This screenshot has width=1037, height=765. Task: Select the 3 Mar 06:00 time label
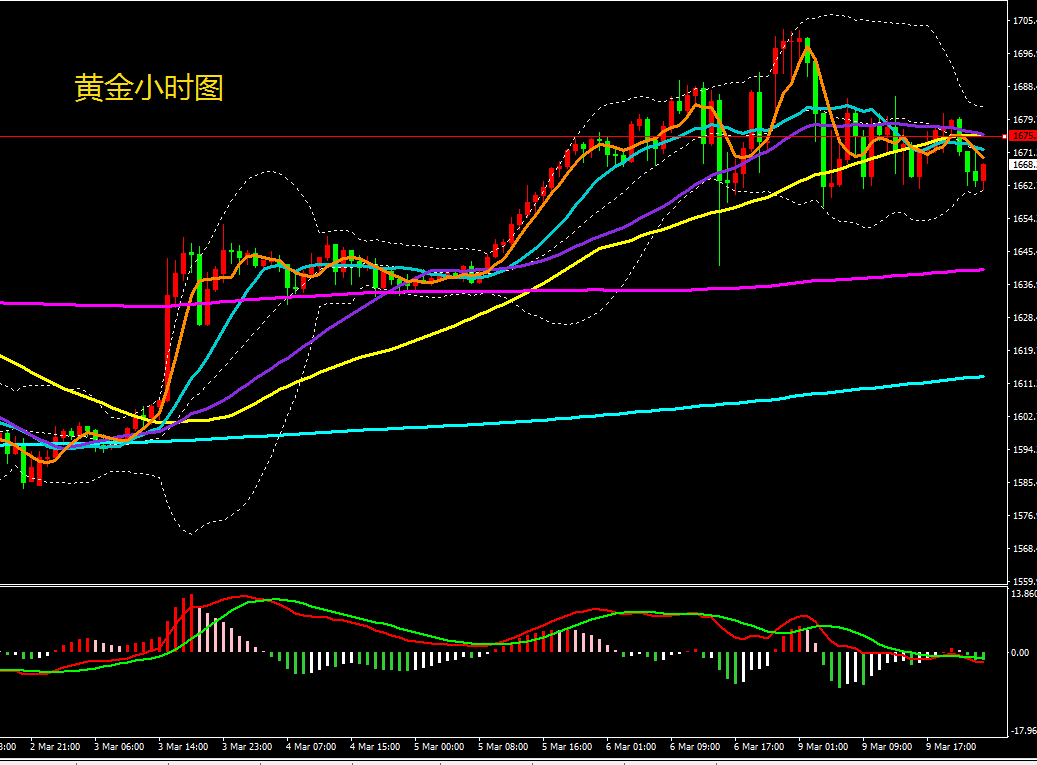119,746
